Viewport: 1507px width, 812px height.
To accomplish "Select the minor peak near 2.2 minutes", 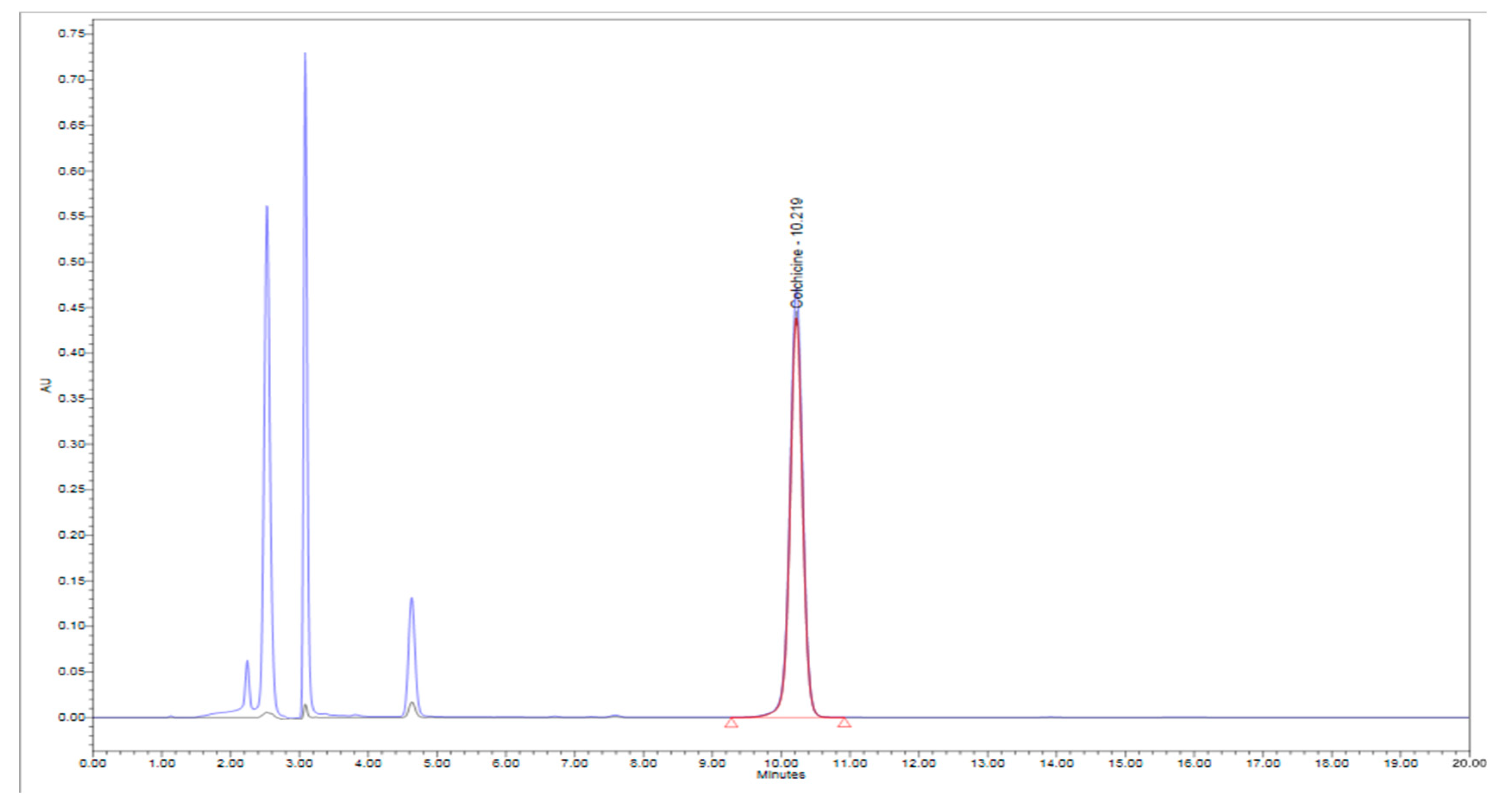I will 247,662.
